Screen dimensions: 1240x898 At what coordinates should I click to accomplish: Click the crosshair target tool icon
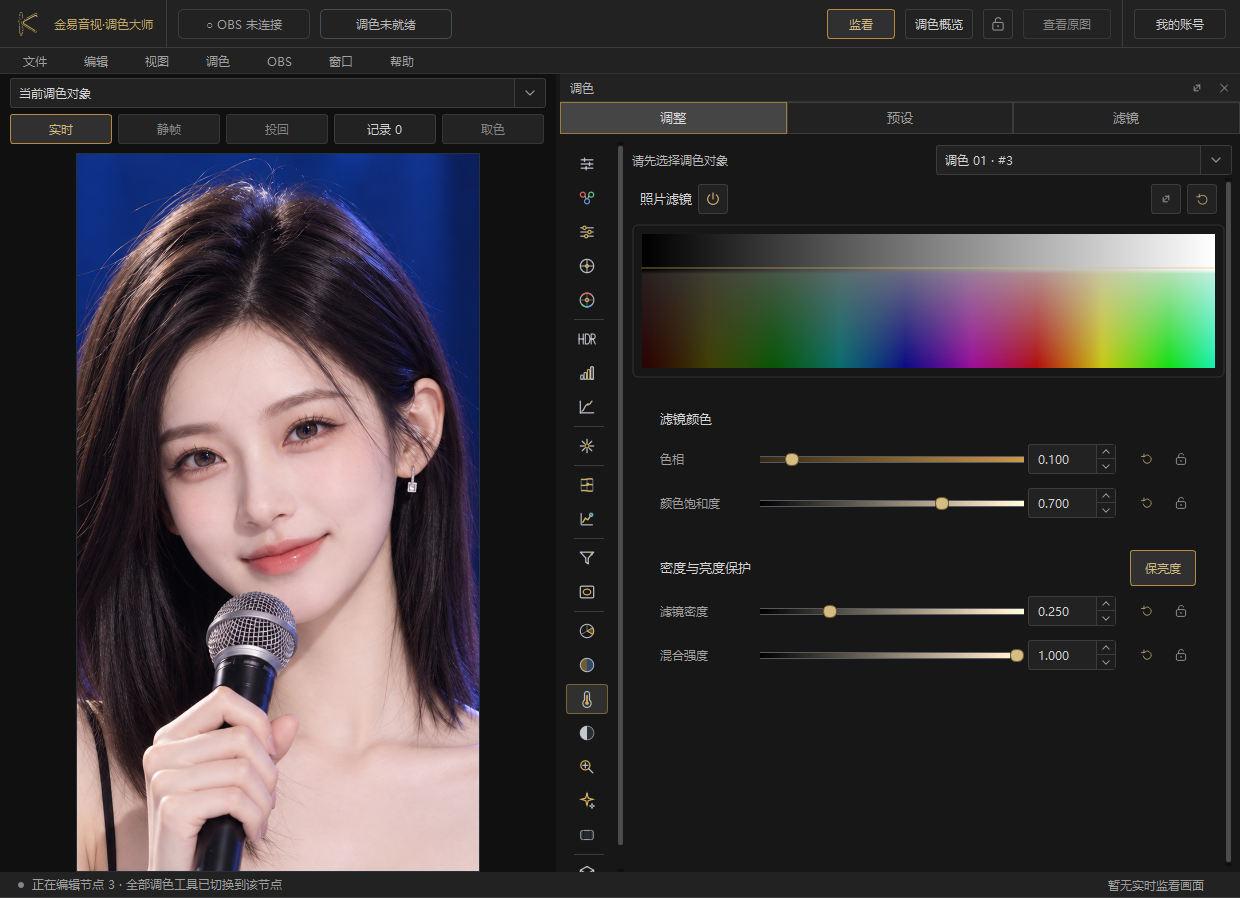(x=587, y=266)
